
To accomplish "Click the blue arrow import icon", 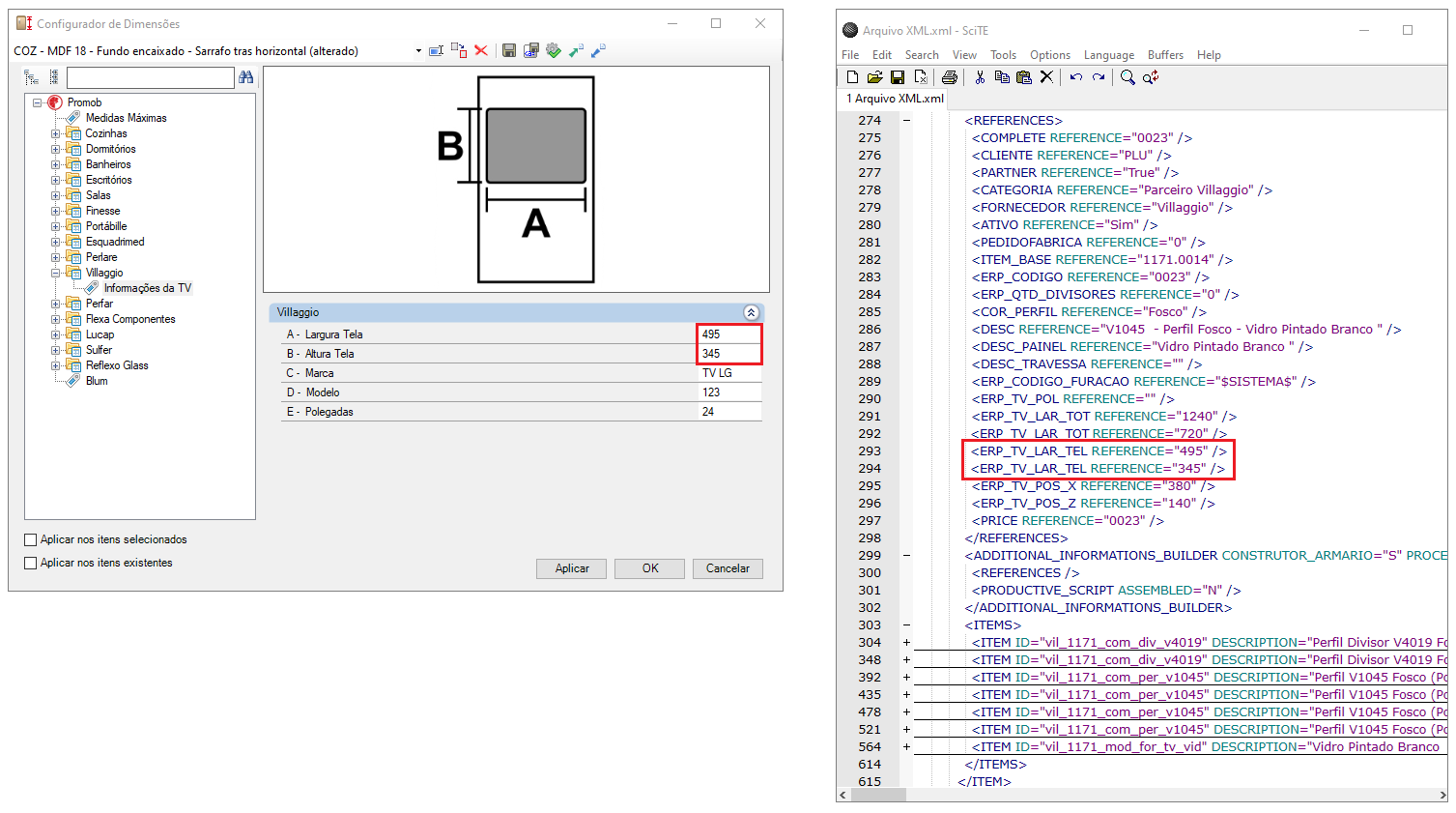I will 598,50.
